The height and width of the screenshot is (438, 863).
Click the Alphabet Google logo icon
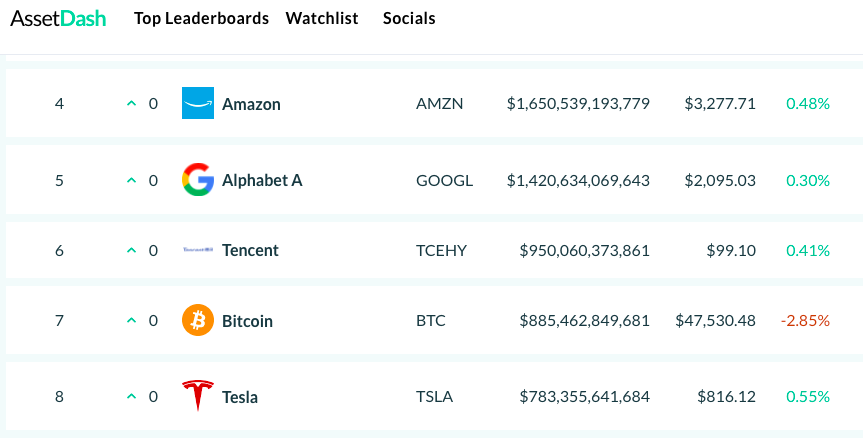[x=198, y=180]
